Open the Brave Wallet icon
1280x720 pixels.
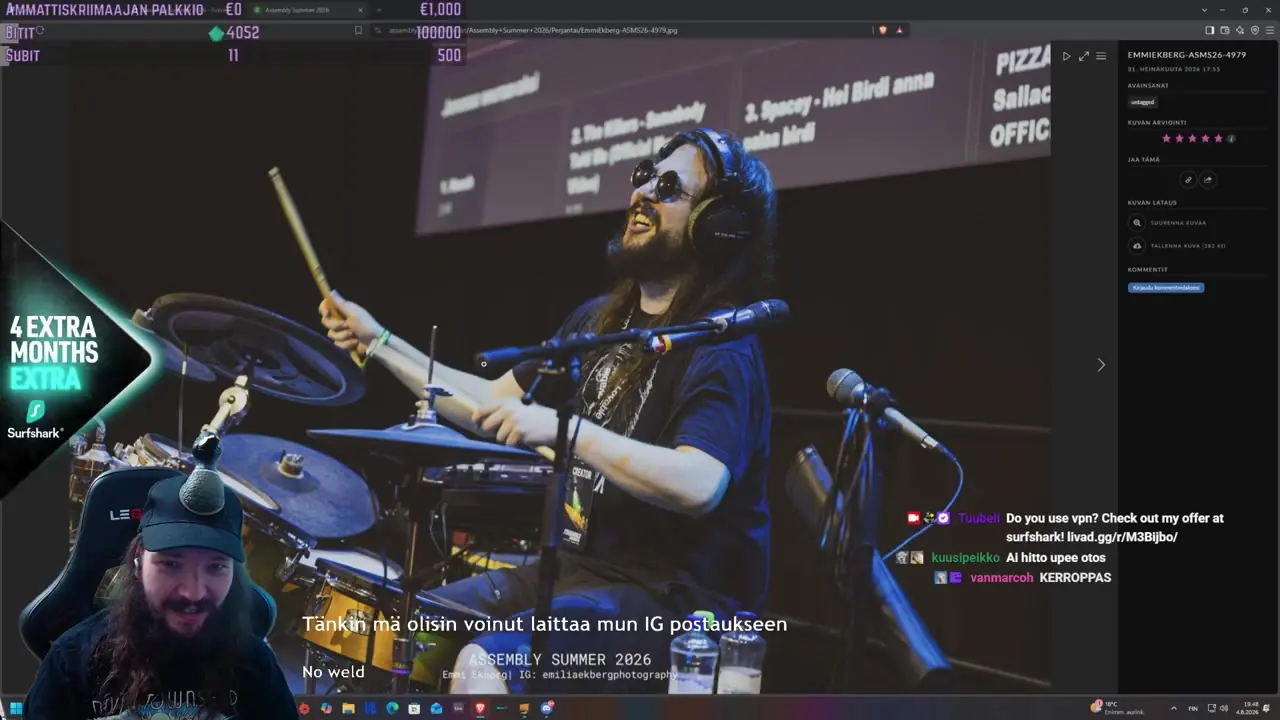pyautogui.click(x=1225, y=30)
